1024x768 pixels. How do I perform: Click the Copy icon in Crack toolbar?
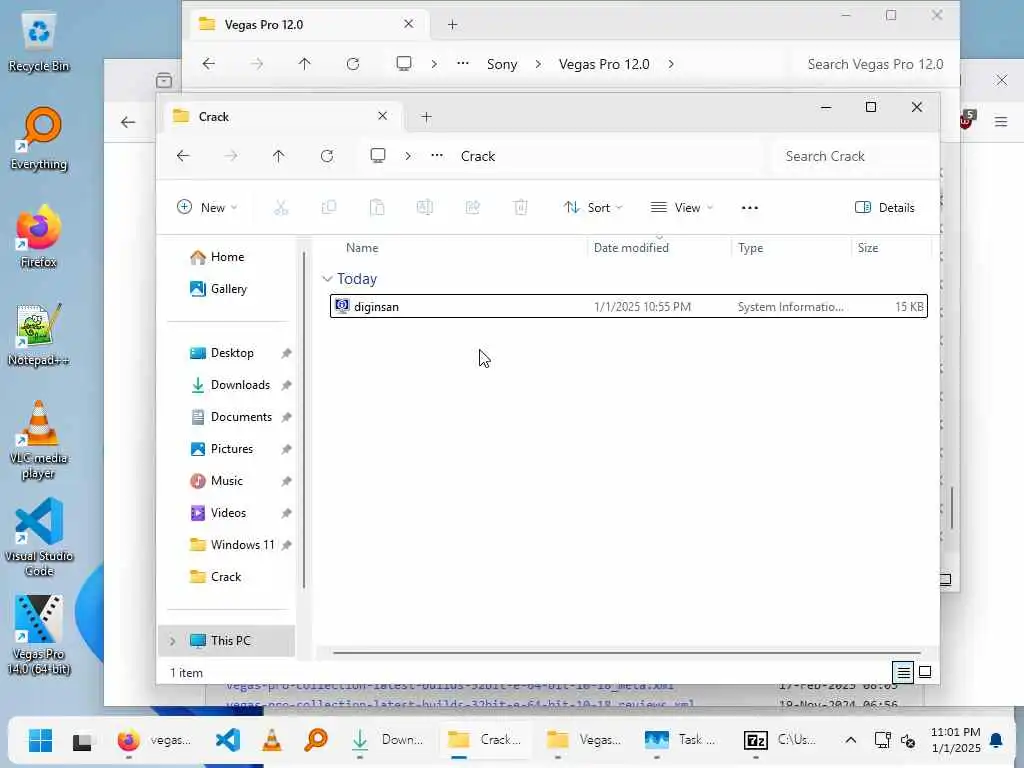click(x=329, y=208)
